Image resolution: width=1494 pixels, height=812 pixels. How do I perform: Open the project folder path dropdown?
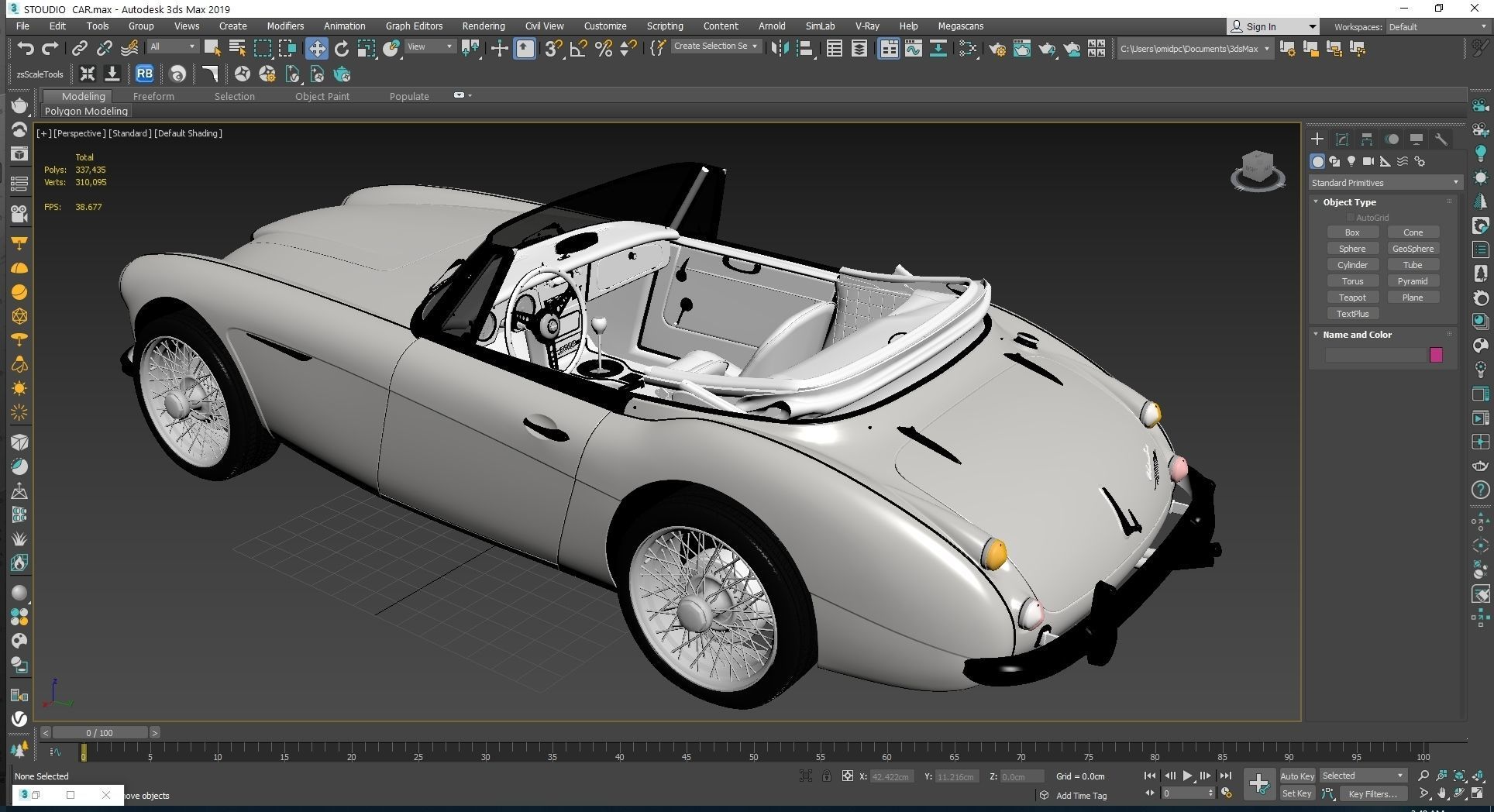1195,48
